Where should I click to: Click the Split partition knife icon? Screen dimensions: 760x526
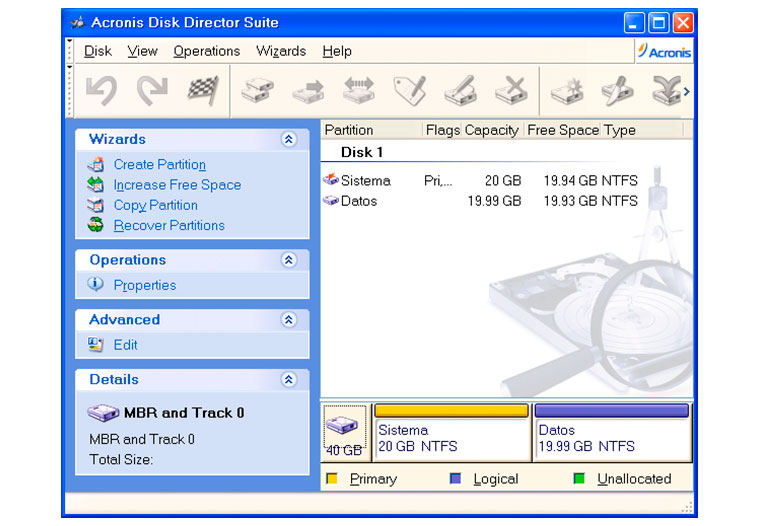[617, 91]
